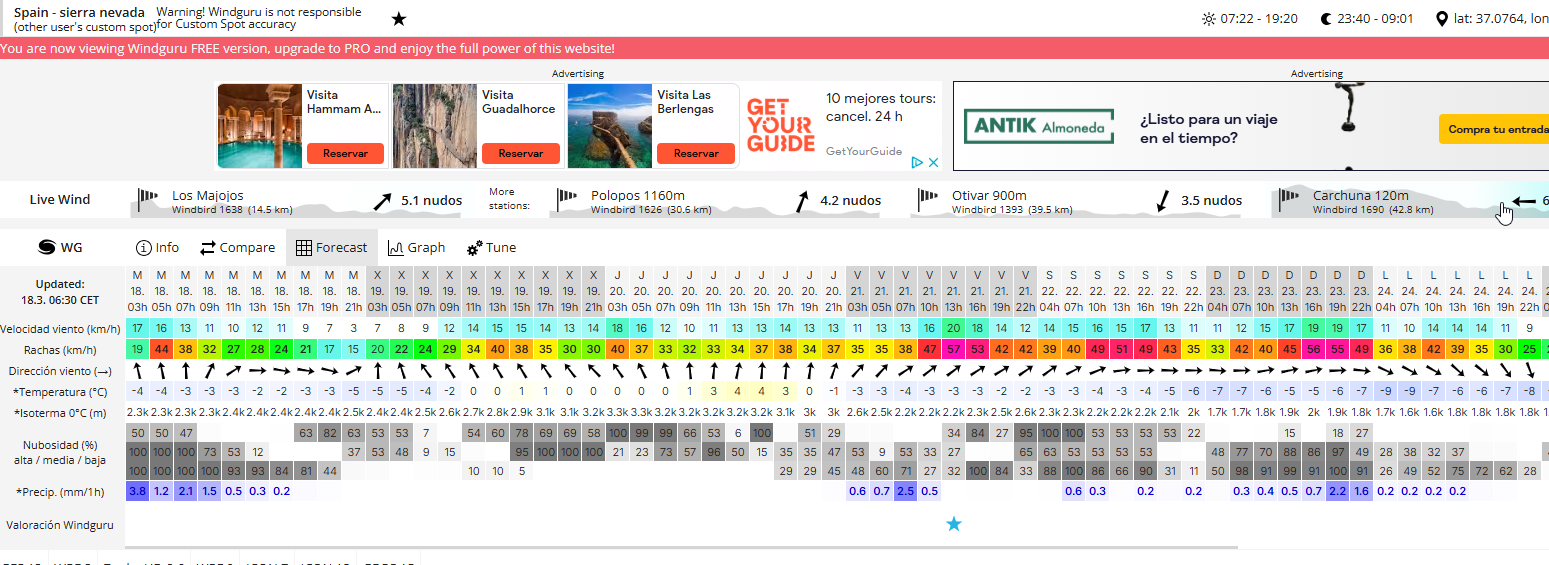Click the Tune gears icon
This screenshot has width=1549, height=565.
(x=475, y=248)
